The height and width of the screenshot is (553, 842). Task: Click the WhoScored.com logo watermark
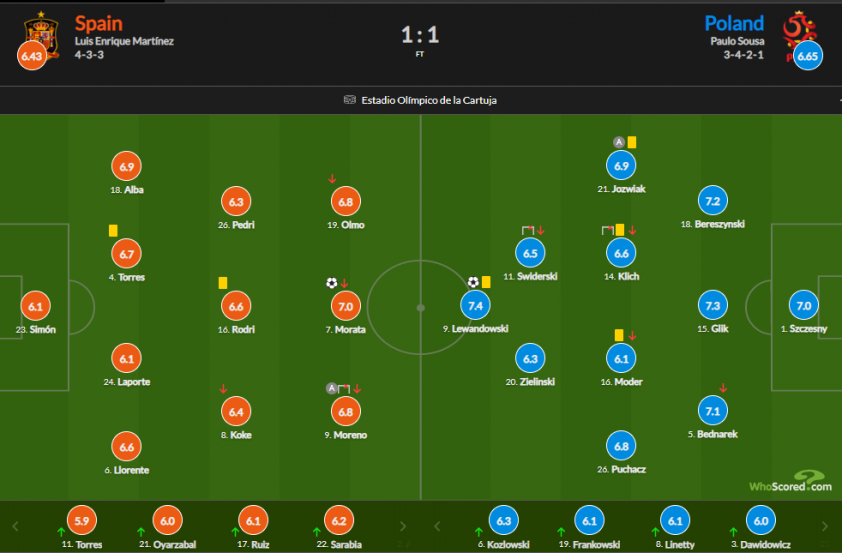pos(790,482)
